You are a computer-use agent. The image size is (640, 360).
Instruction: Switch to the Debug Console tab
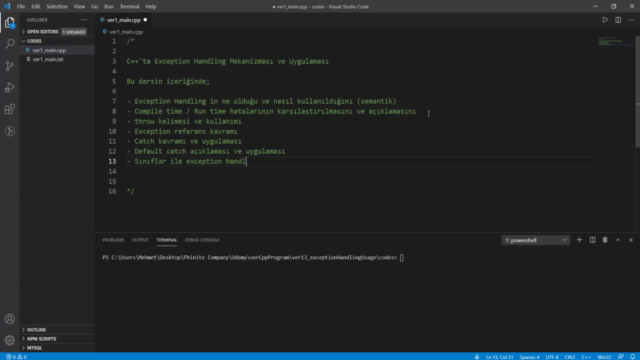click(x=202, y=240)
